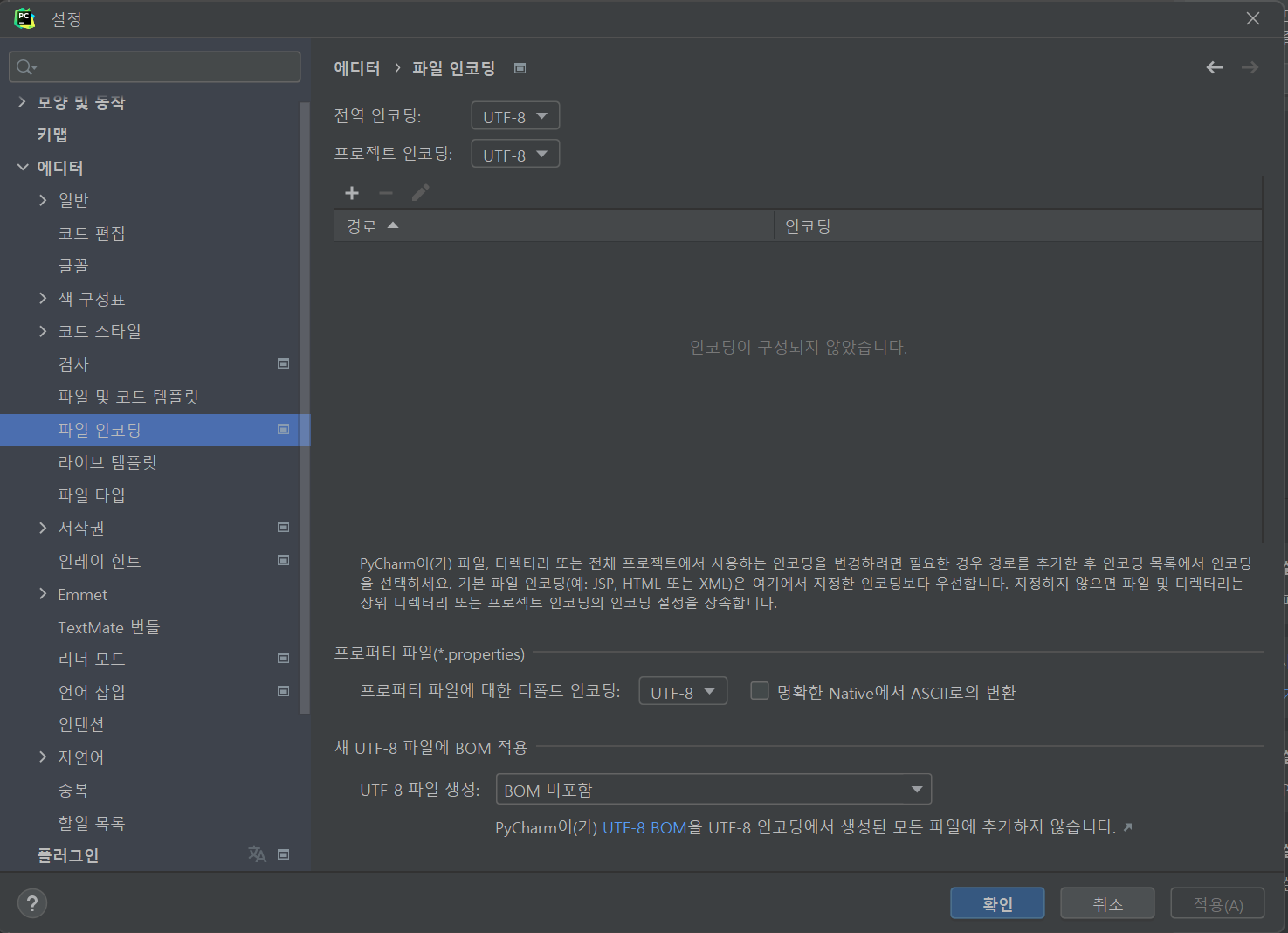Screen dimensions: 1288x933
Task: Click the settings tree vertical scrollbar
Action: coord(305,408)
